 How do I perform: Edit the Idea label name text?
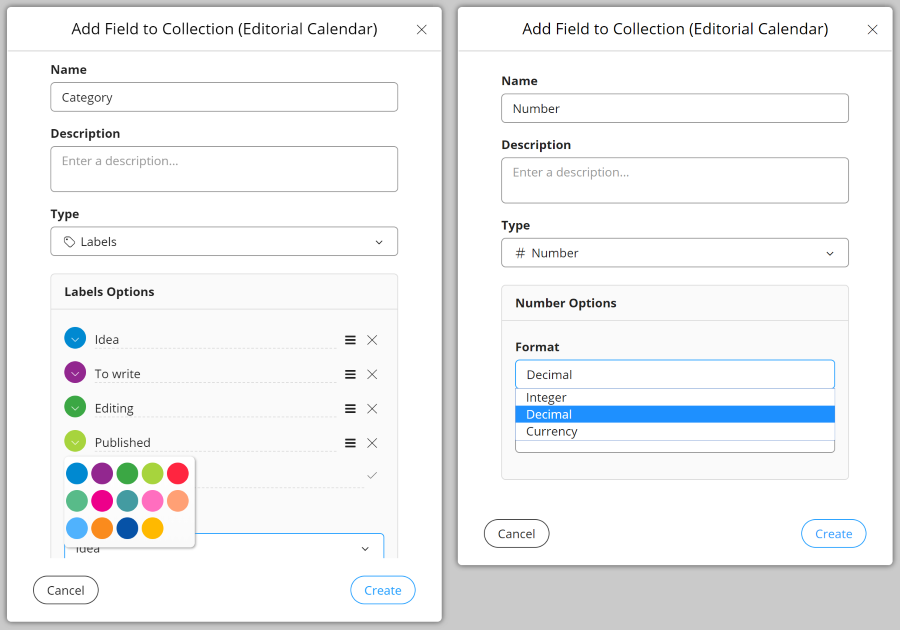coord(215,340)
